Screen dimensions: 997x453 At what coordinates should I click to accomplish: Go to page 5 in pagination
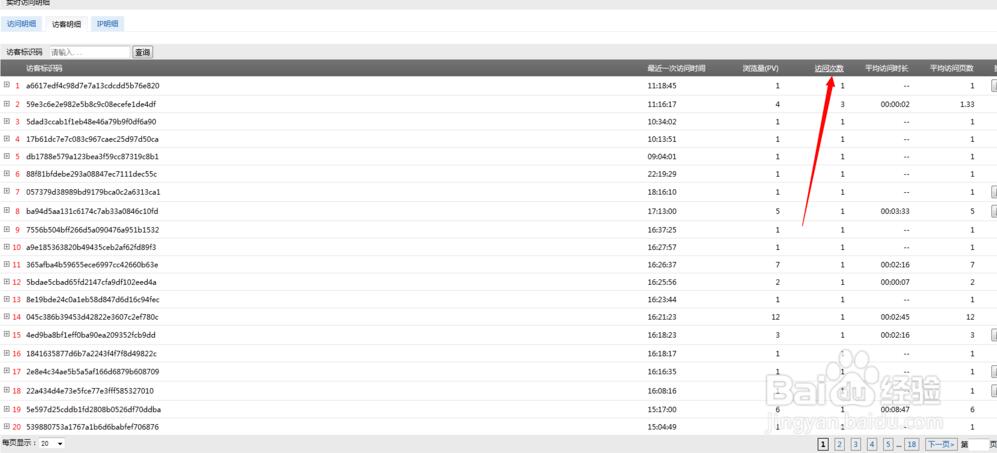click(x=888, y=444)
